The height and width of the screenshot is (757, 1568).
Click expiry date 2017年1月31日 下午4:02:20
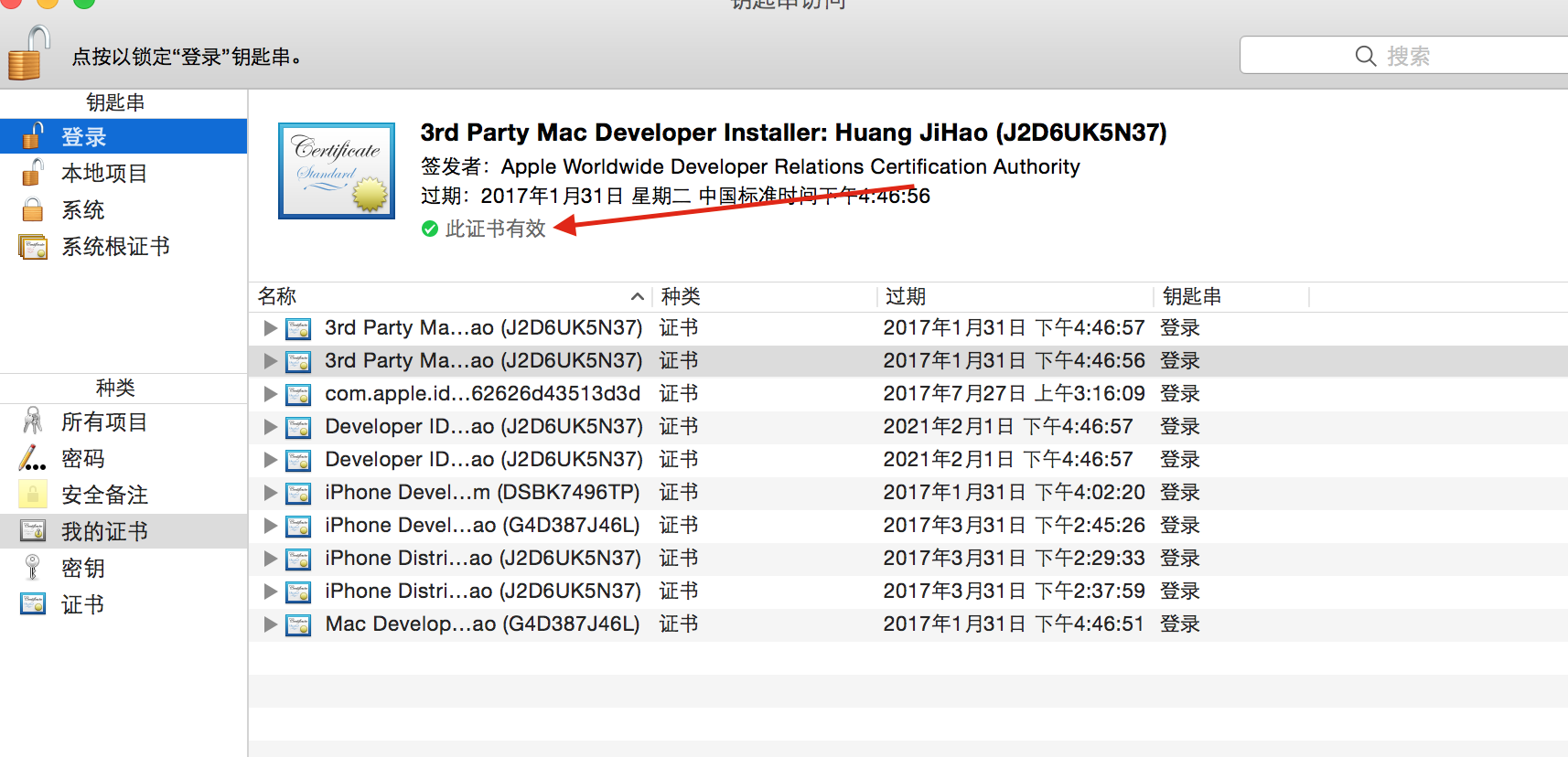[1014, 492]
